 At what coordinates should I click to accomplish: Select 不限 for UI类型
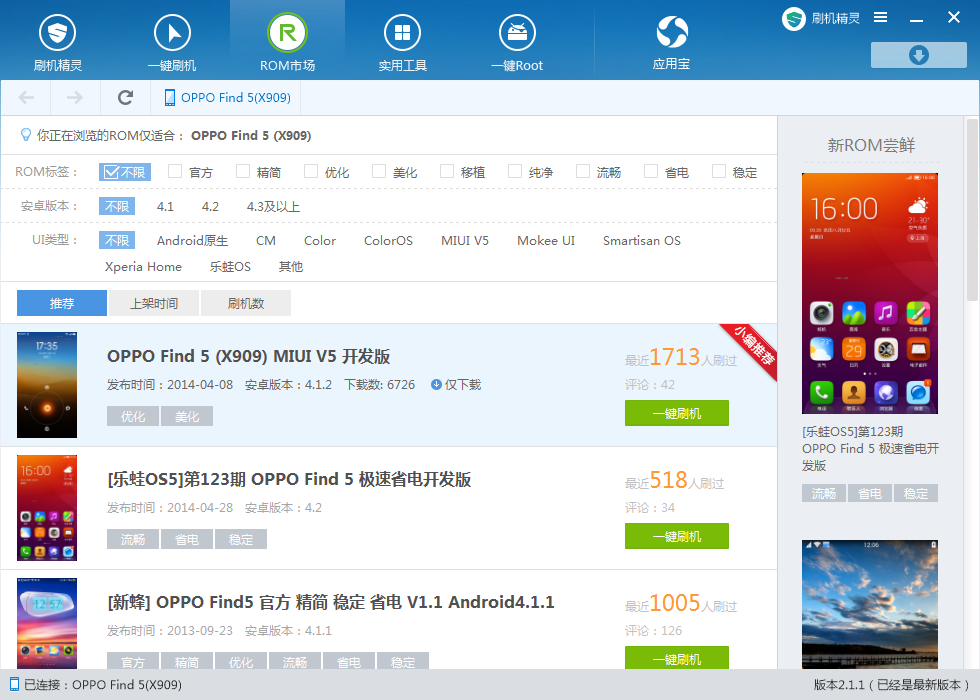tap(117, 240)
